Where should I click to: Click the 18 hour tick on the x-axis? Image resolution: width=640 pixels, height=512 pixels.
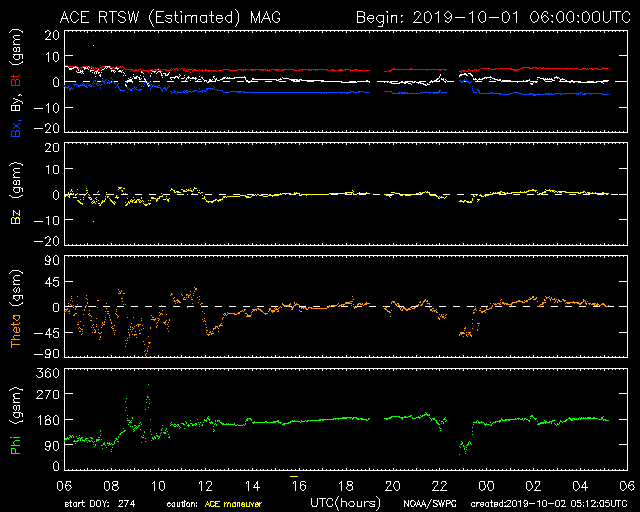pos(345,483)
